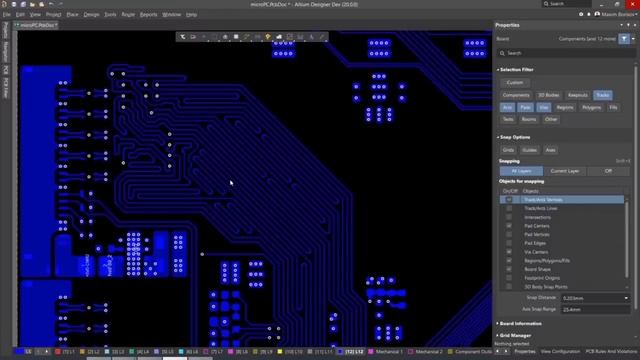Open the Snap Distance dropdown
This screenshot has width=640, height=360.
pyautogui.click(x=626, y=298)
